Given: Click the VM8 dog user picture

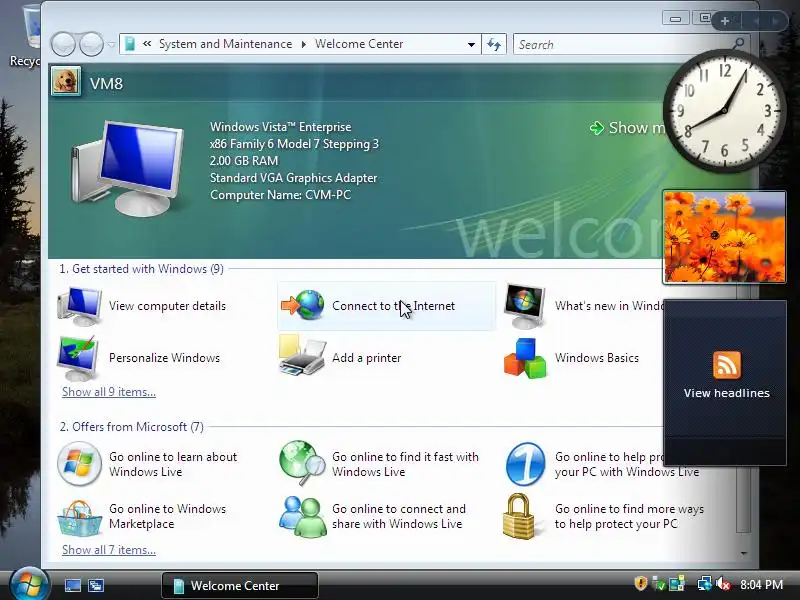Looking at the screenshot, I should 66,82.
